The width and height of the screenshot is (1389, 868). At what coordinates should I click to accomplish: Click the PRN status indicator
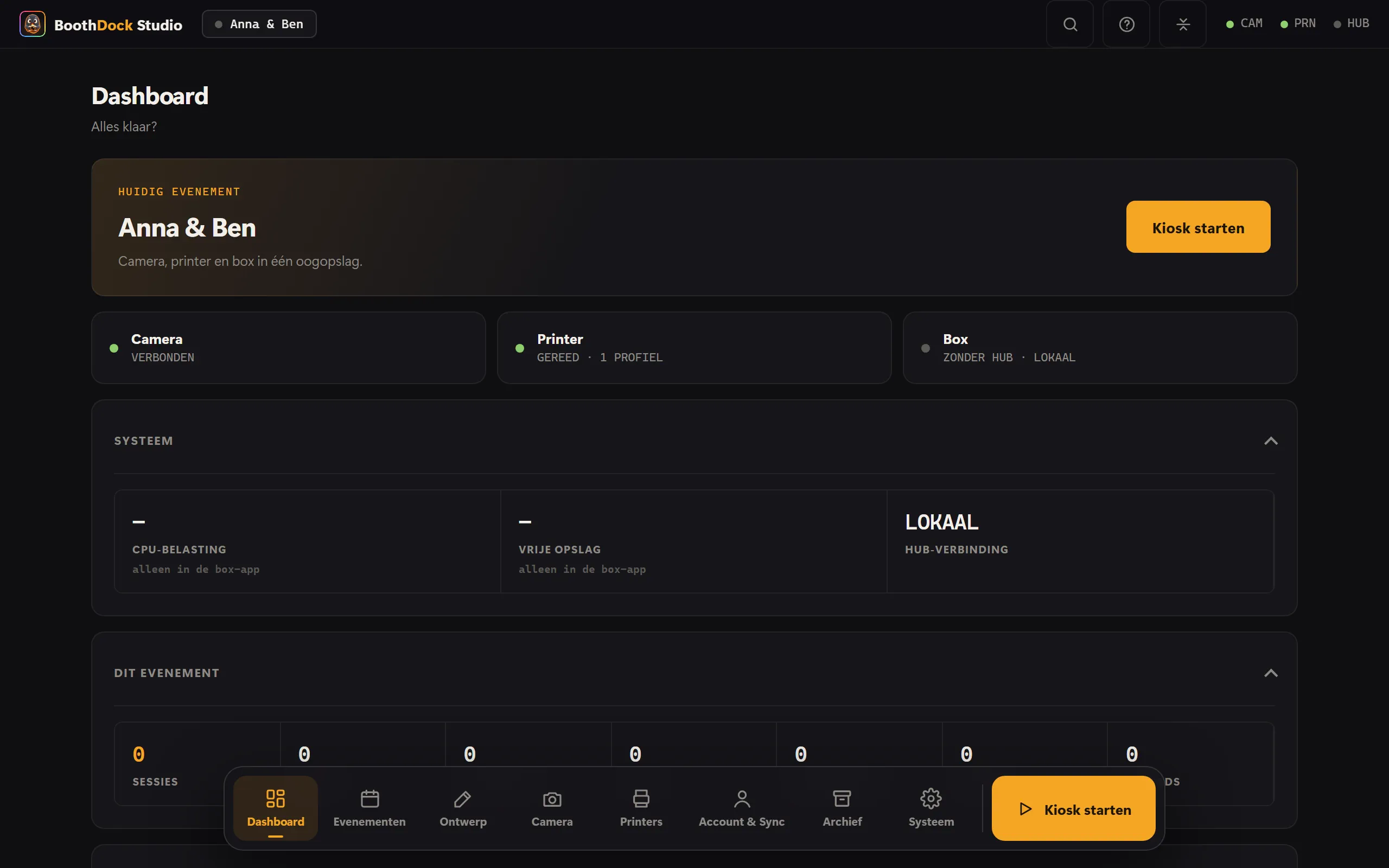(x=1298, y=23)
